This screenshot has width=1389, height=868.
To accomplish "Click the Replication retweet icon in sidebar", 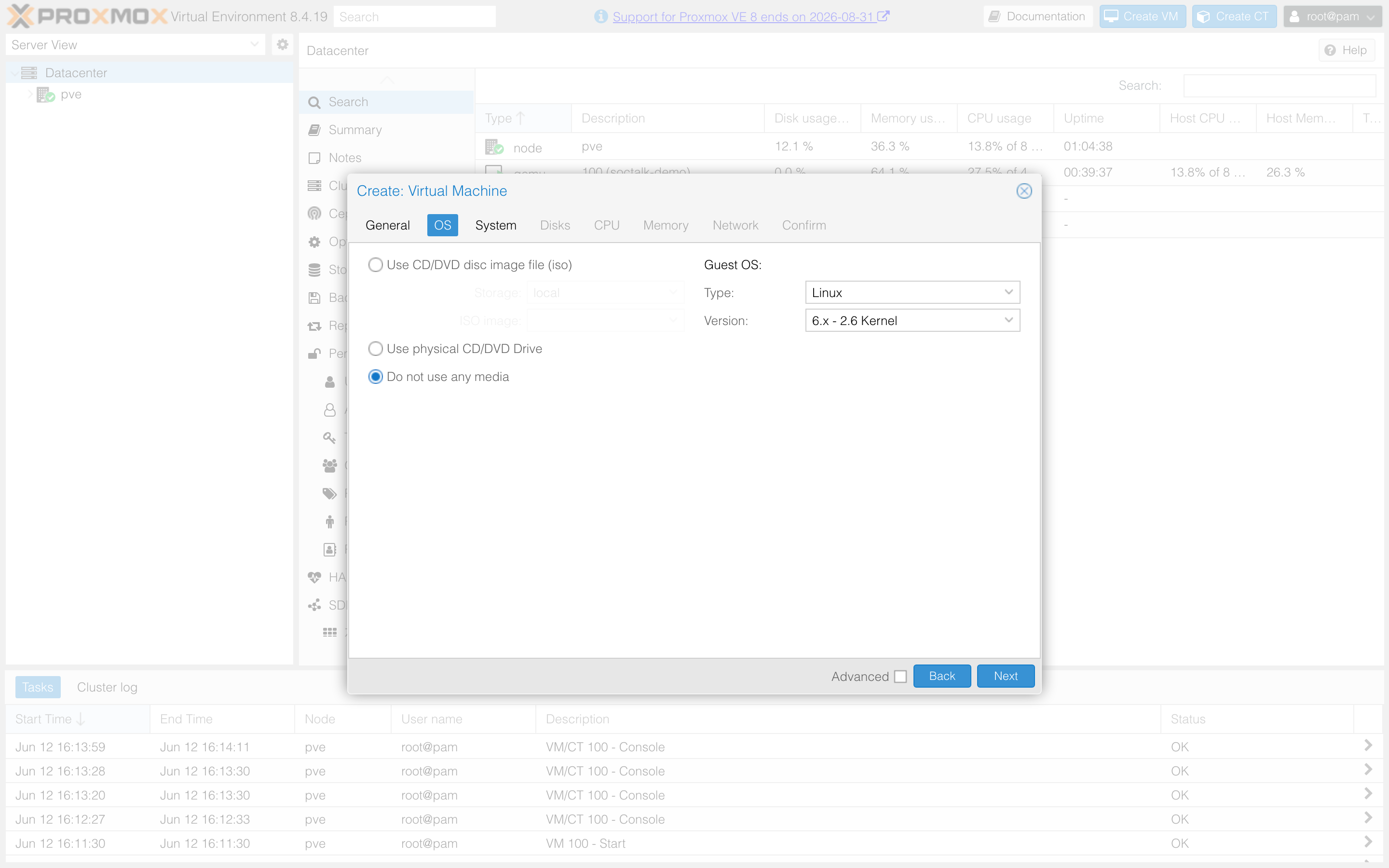I will pos(314,325).
